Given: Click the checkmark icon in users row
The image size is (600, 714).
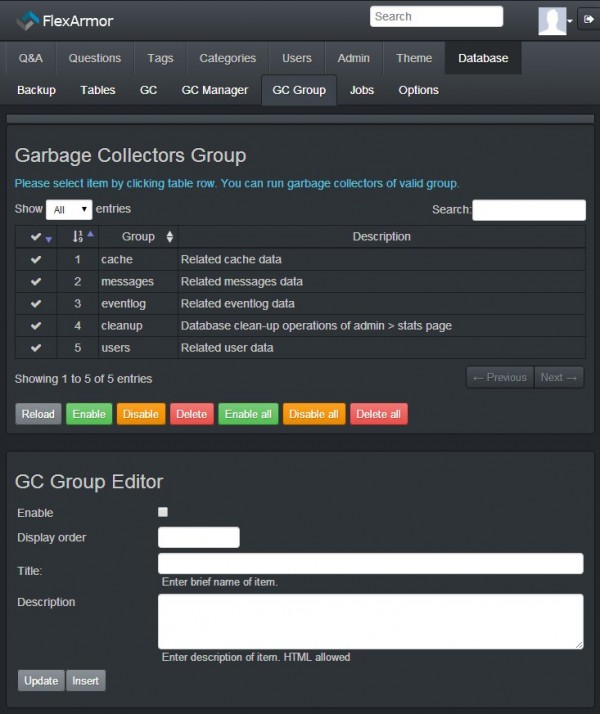Looking at the screenshot, I should (x=36, y=347).
